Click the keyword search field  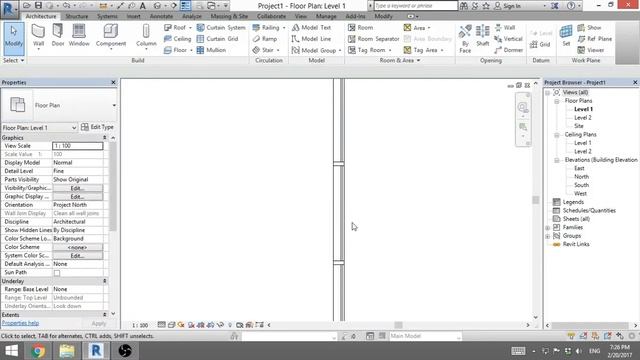416,6
